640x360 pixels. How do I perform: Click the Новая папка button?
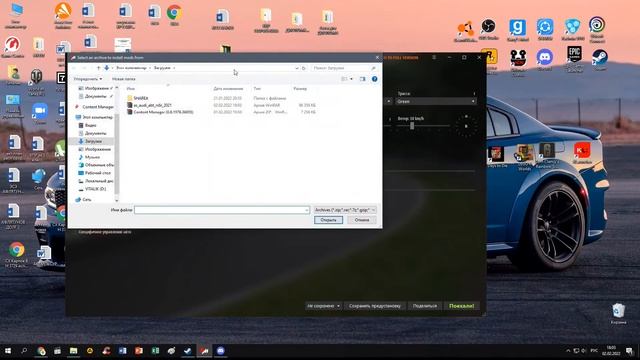124,79
